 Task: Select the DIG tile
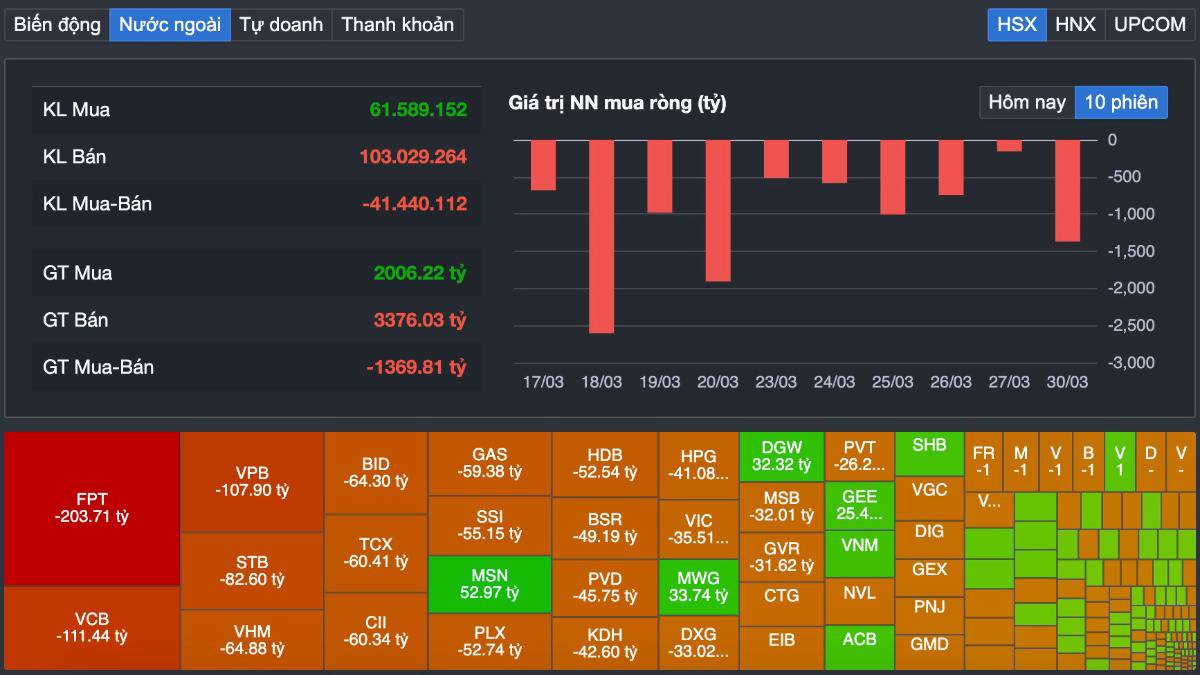(929, 539)
